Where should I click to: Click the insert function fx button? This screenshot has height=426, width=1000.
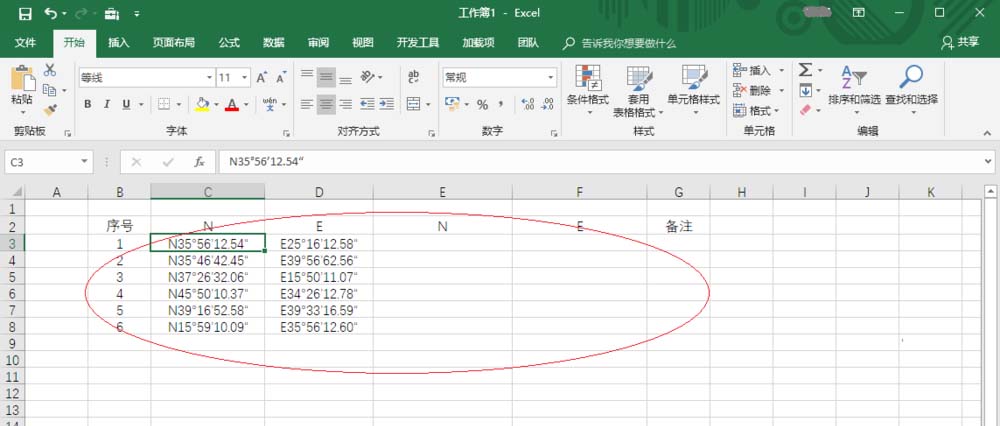tap(199, 163)
